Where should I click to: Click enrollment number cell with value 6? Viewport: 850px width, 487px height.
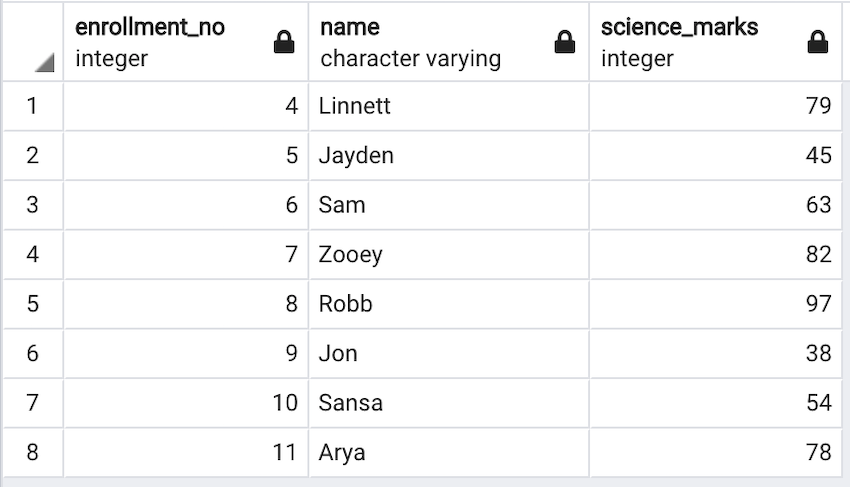coord(186,205)
